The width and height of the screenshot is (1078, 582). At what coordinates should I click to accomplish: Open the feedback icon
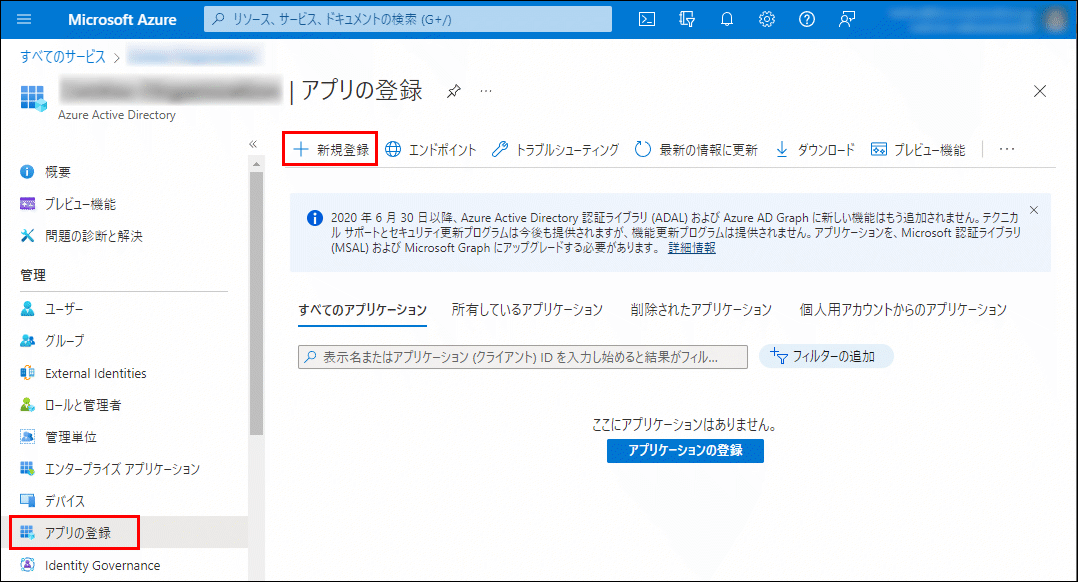846,19
